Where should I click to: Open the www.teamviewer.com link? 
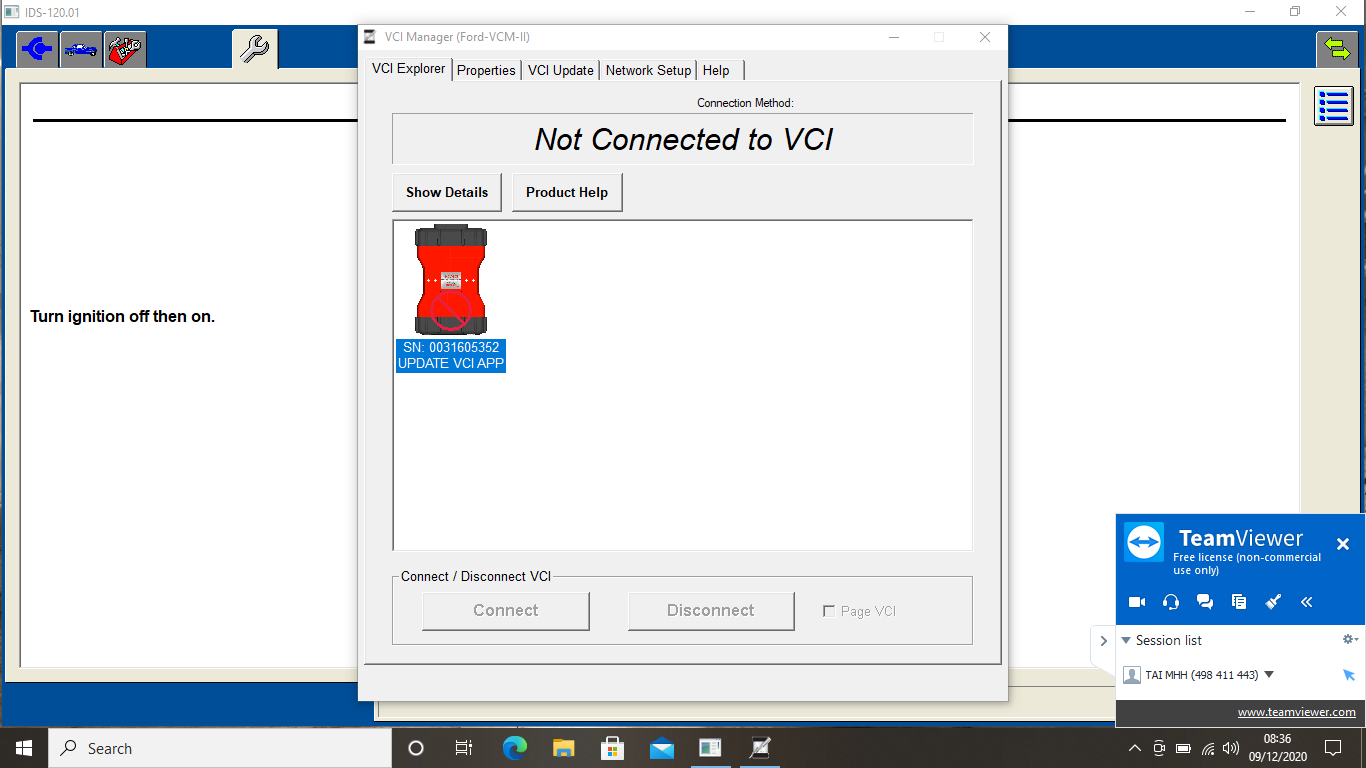pos(1297,712)
